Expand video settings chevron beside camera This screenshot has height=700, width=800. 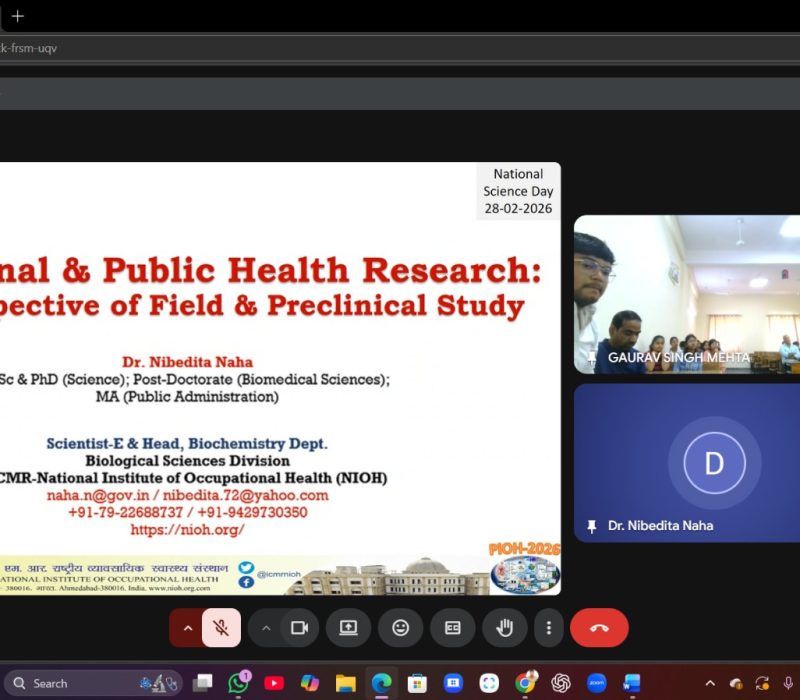pos(266,628)
